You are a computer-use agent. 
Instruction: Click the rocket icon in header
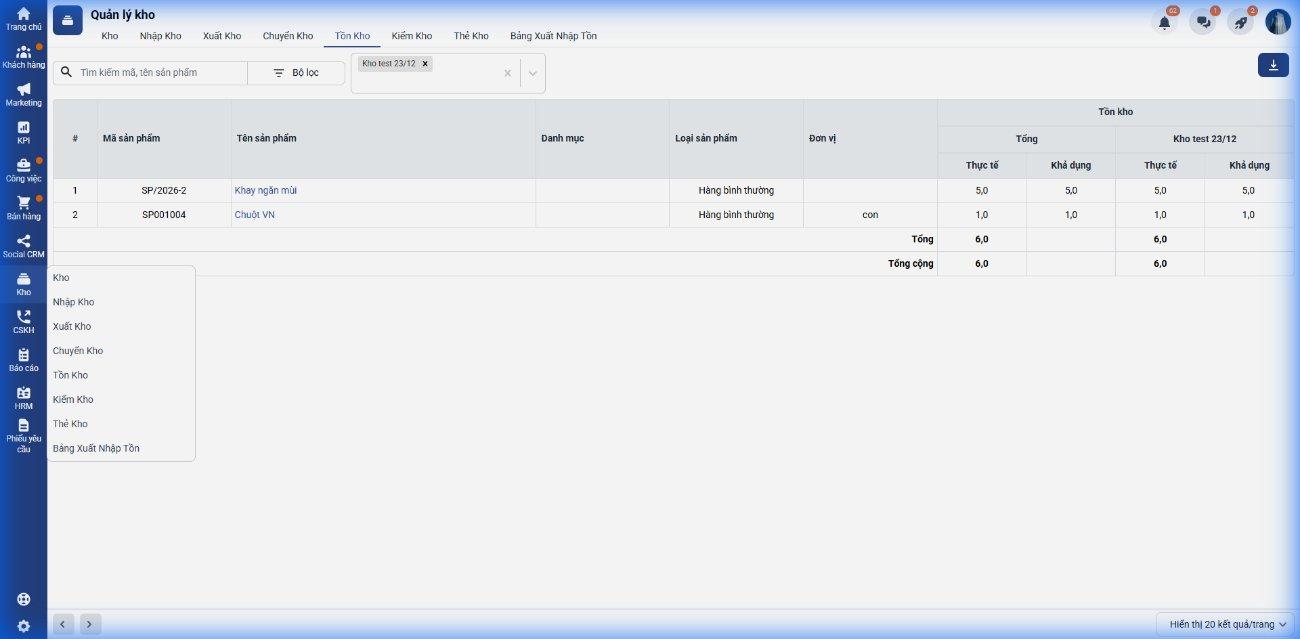point(1240,22)
